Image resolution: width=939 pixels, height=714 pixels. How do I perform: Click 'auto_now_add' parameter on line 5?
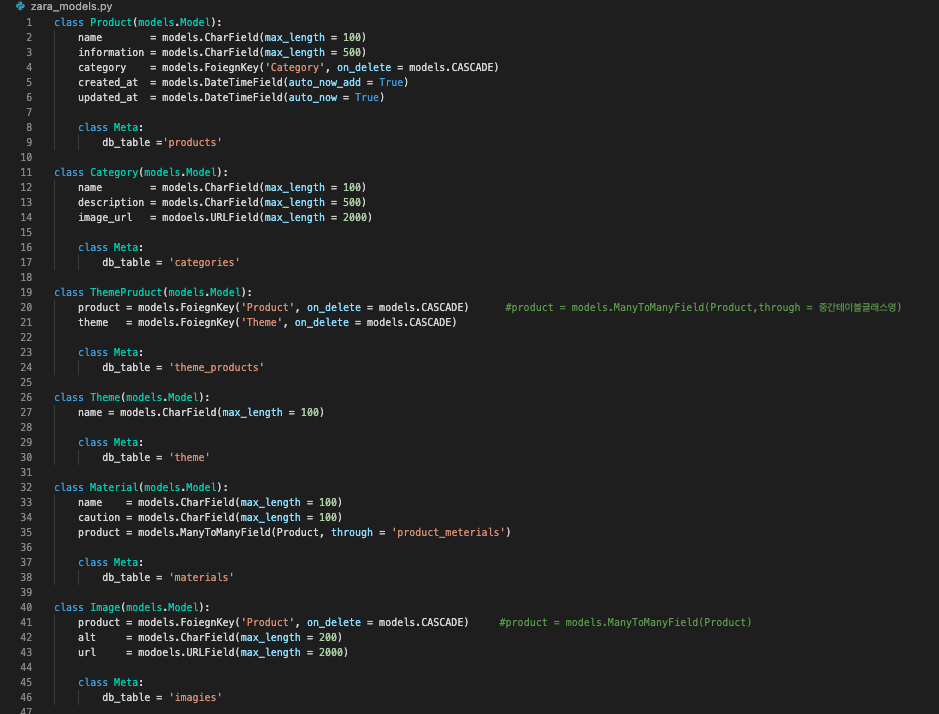coord(325,82)
